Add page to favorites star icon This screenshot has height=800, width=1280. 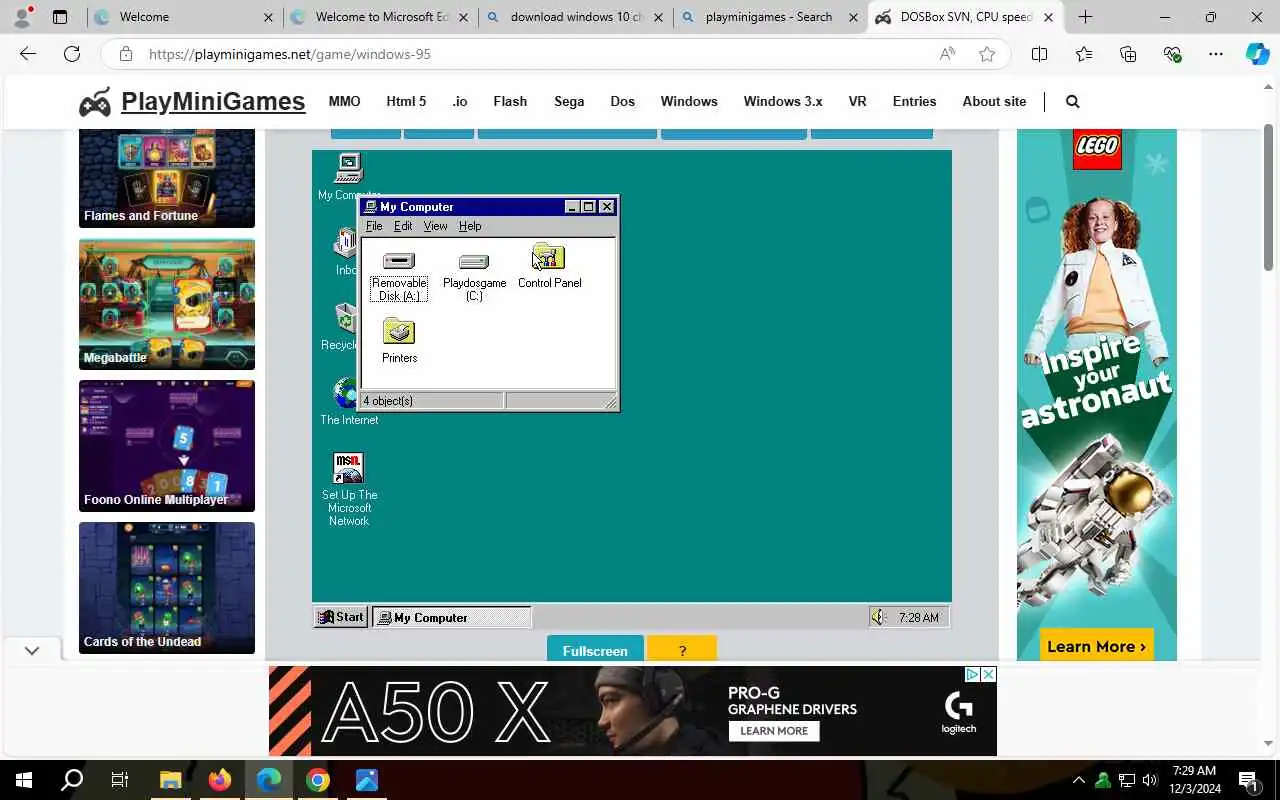[x=987, y=54]
